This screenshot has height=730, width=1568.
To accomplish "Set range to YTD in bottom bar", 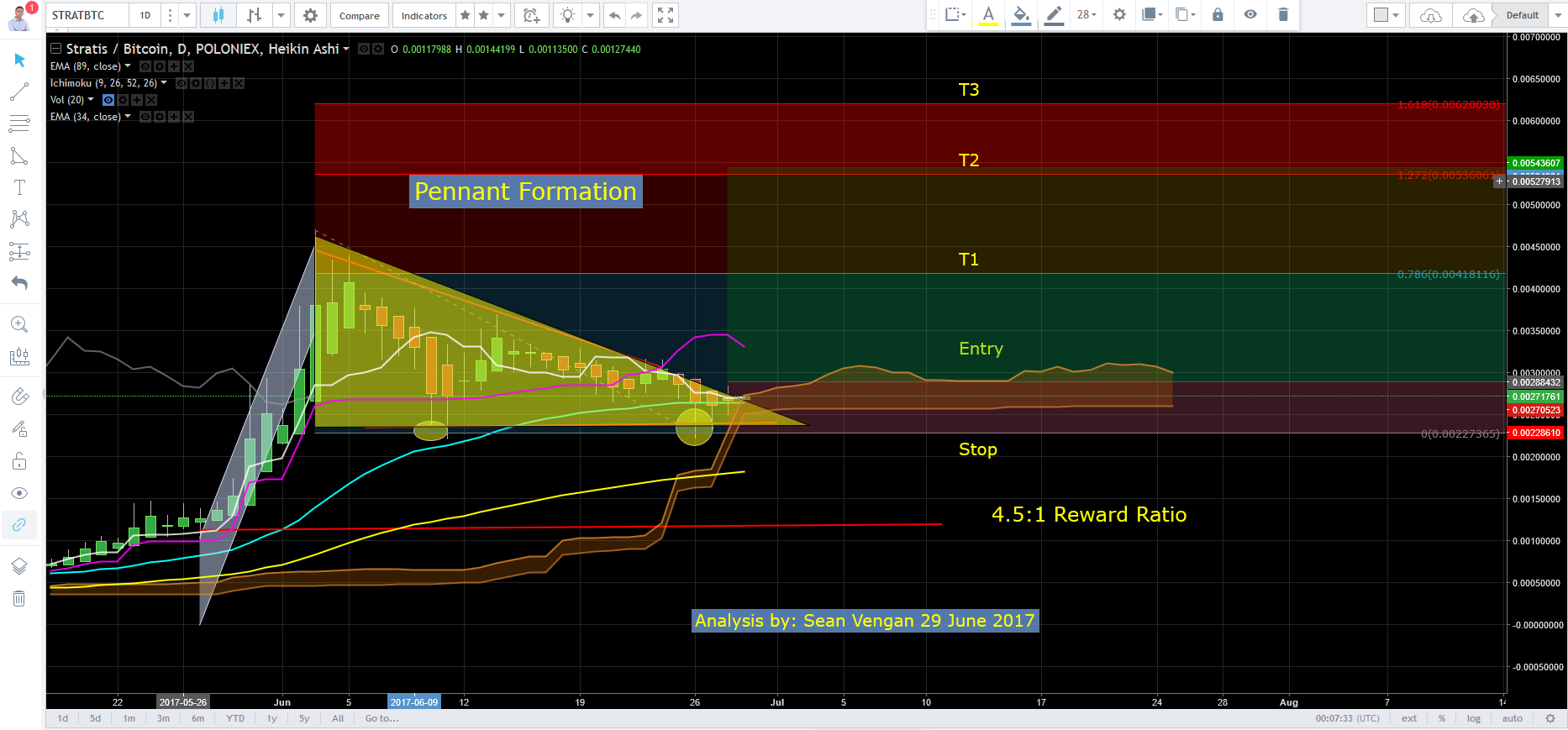I will 235,718.
